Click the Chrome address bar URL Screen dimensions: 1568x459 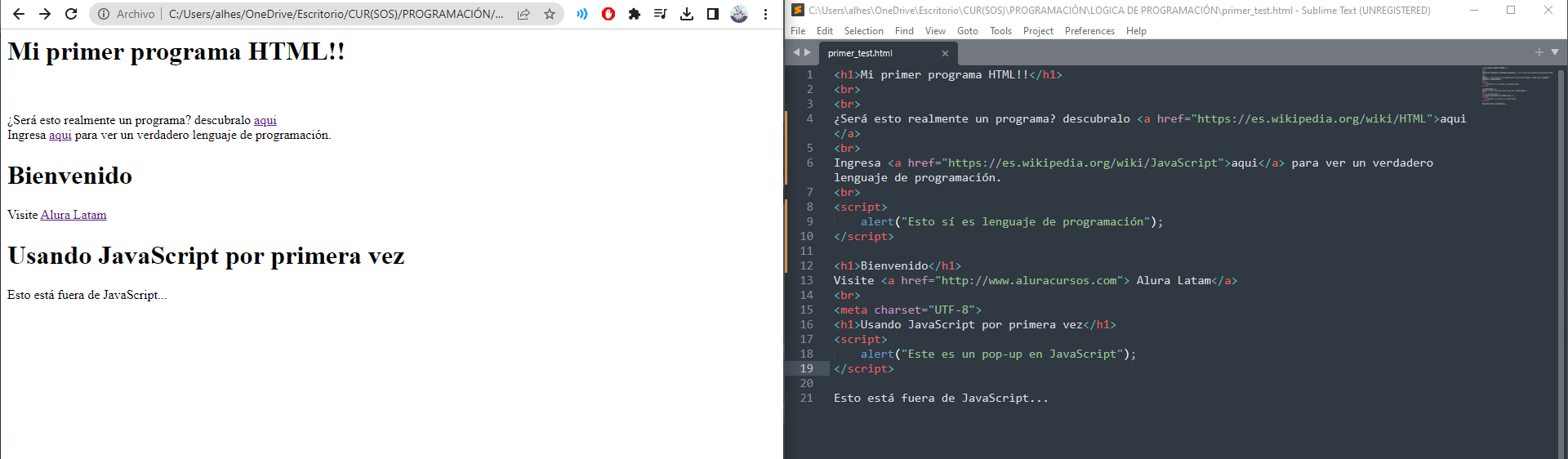click(336, 14)
